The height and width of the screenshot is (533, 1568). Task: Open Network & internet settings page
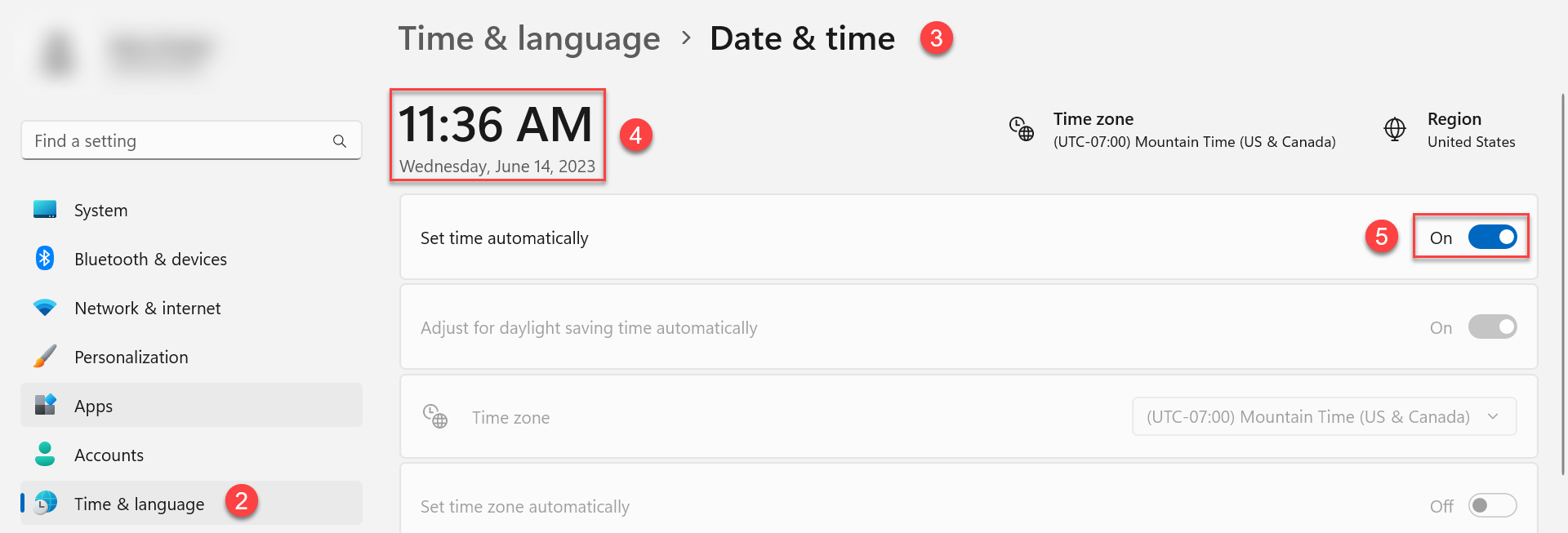[x=147, y=308]
